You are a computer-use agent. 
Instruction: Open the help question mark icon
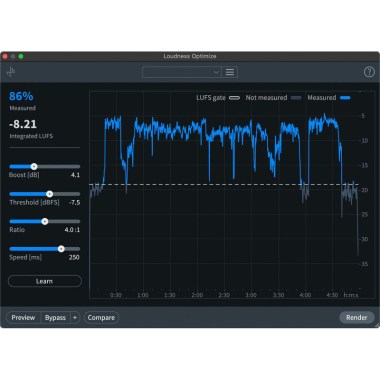point(369,72)
